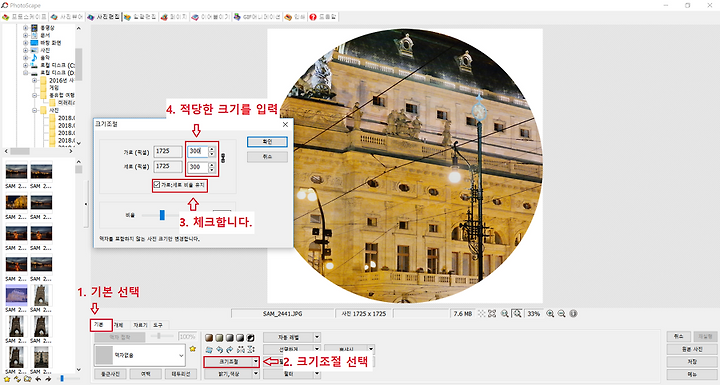Toggle 가로:세로 비율 유지 checkbox
The width and height of the screenshot is (720, 385).
pos(157,185)
